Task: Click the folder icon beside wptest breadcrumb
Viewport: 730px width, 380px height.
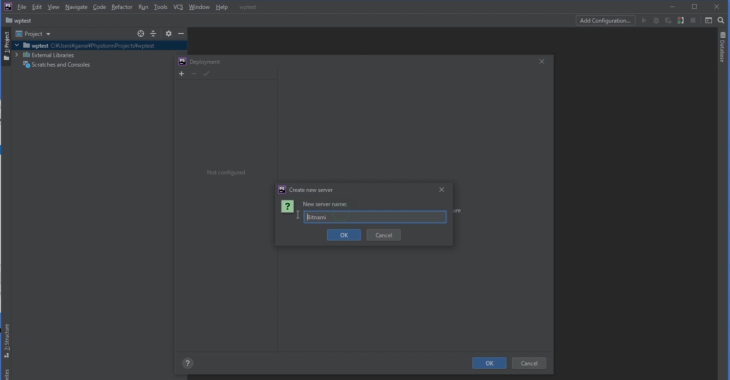Action: tap(9, 20)
